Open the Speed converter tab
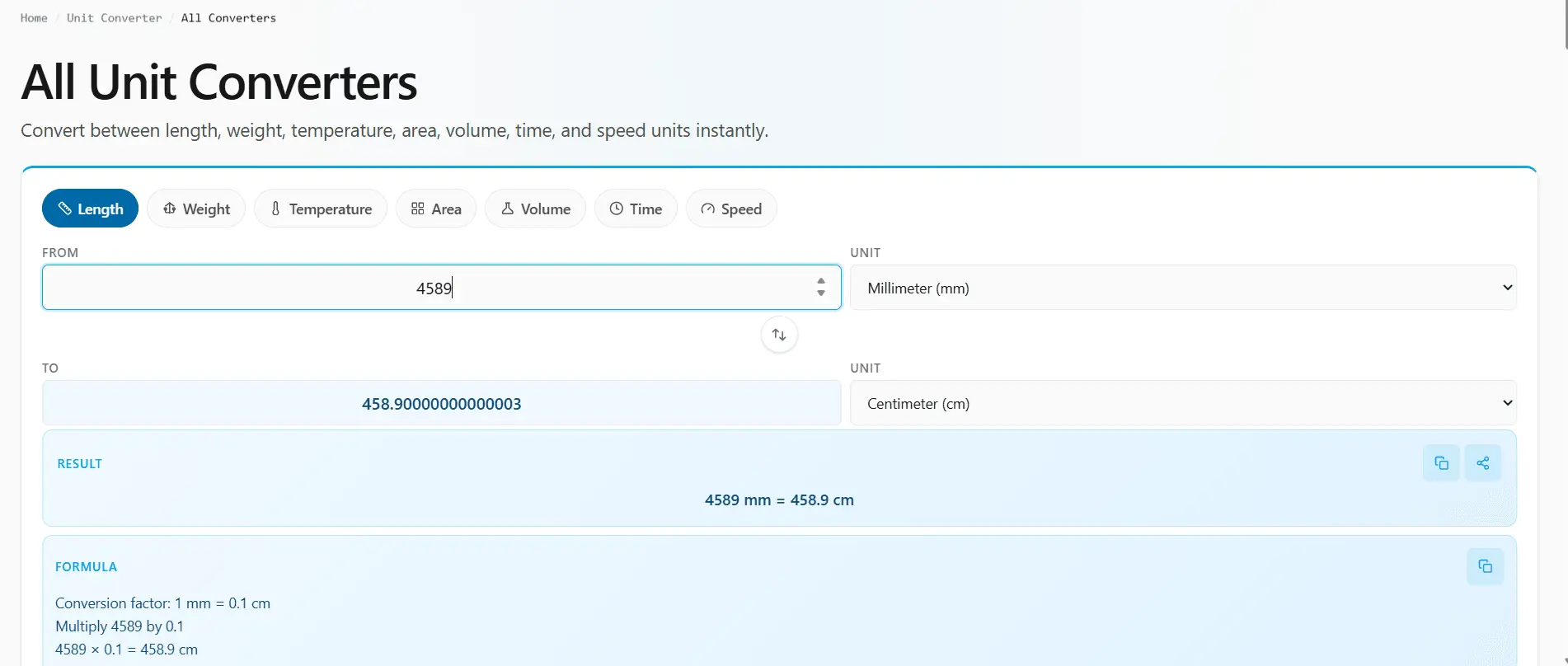This screenshot has width=1568, height=666. 731,209
